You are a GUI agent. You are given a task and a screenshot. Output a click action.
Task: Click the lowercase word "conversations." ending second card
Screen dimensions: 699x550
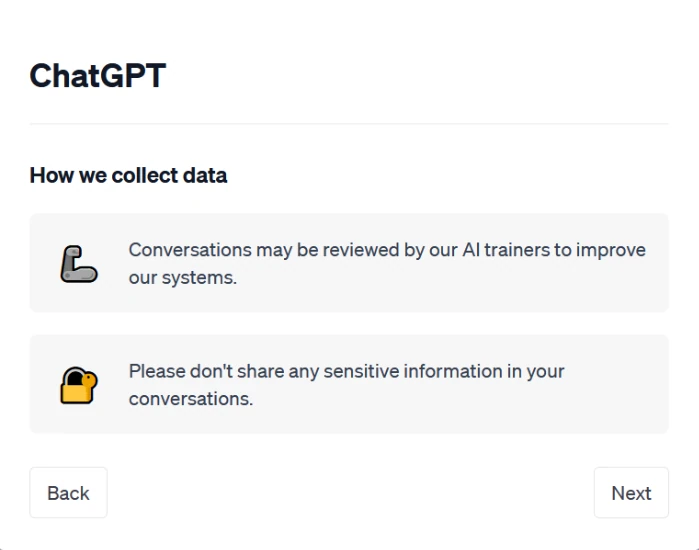[x=191, y=399]
